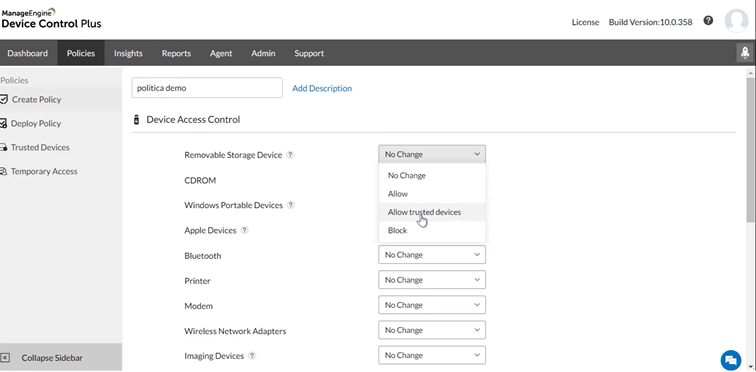Open the Insights tab
This screenshot has height=372, width=756.
(x=128, y=53)
